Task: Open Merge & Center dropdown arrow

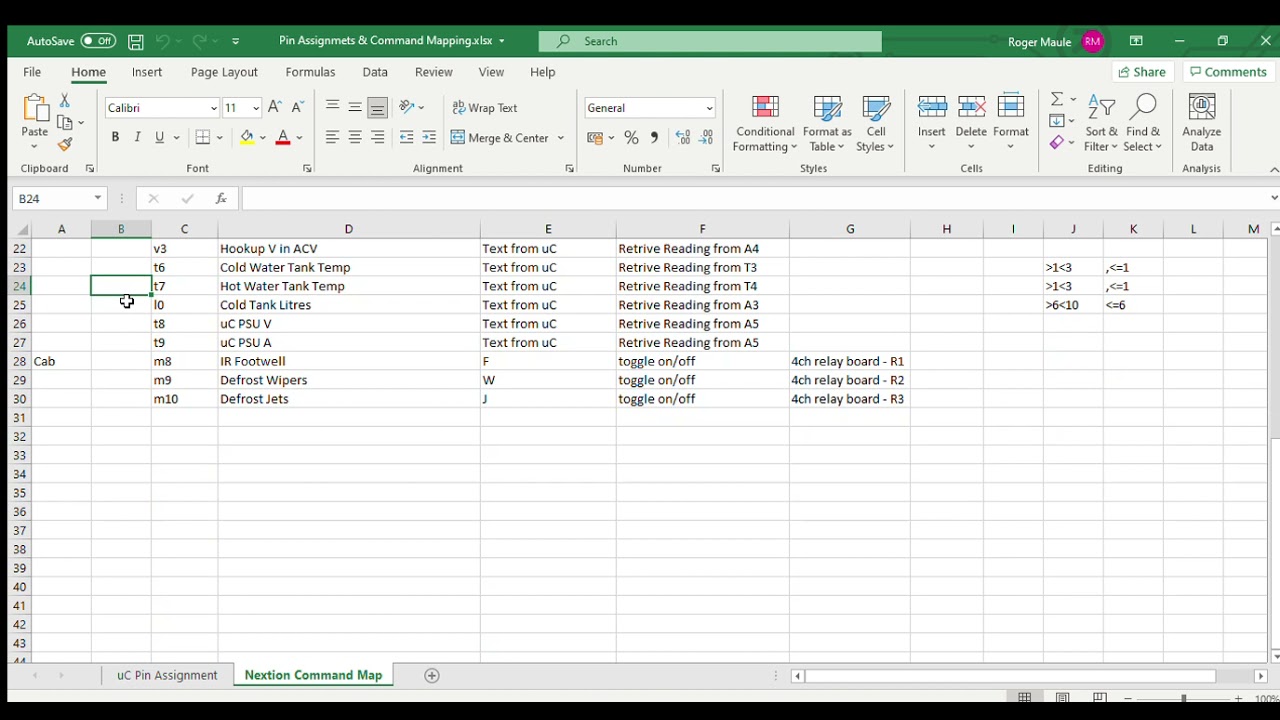Action: [561, 138]
